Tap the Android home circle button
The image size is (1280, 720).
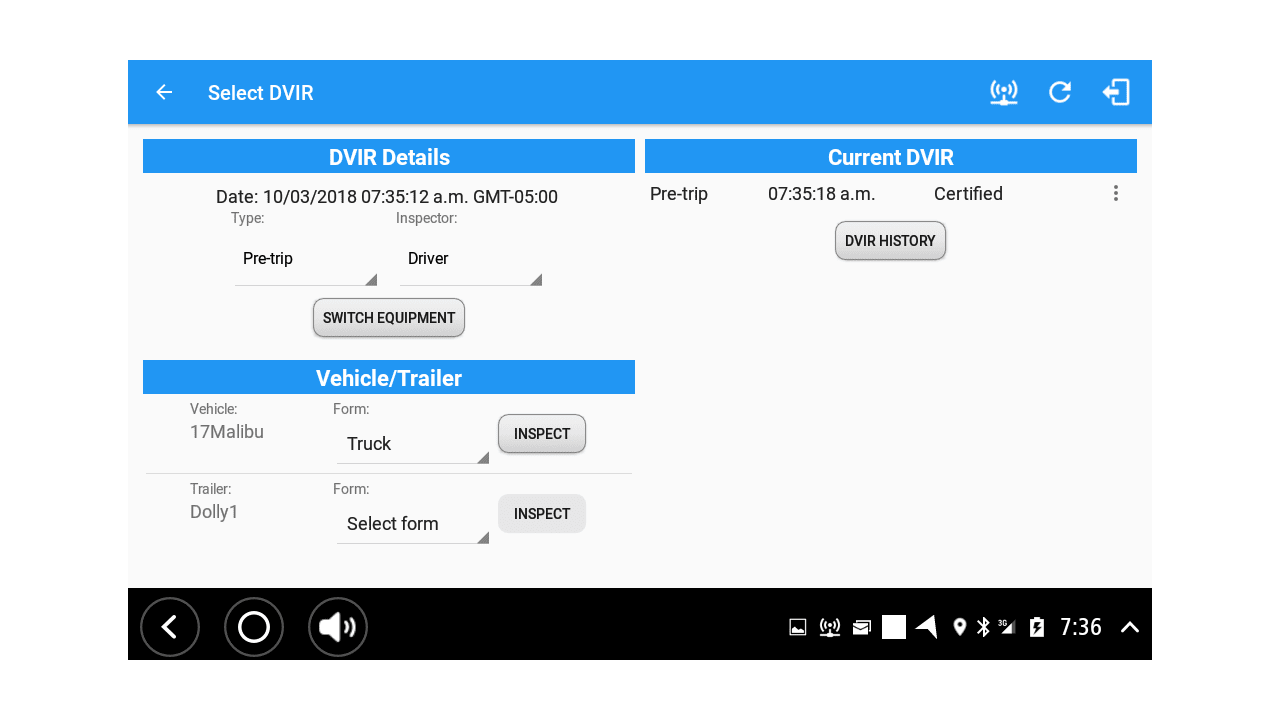pos(254,627)
